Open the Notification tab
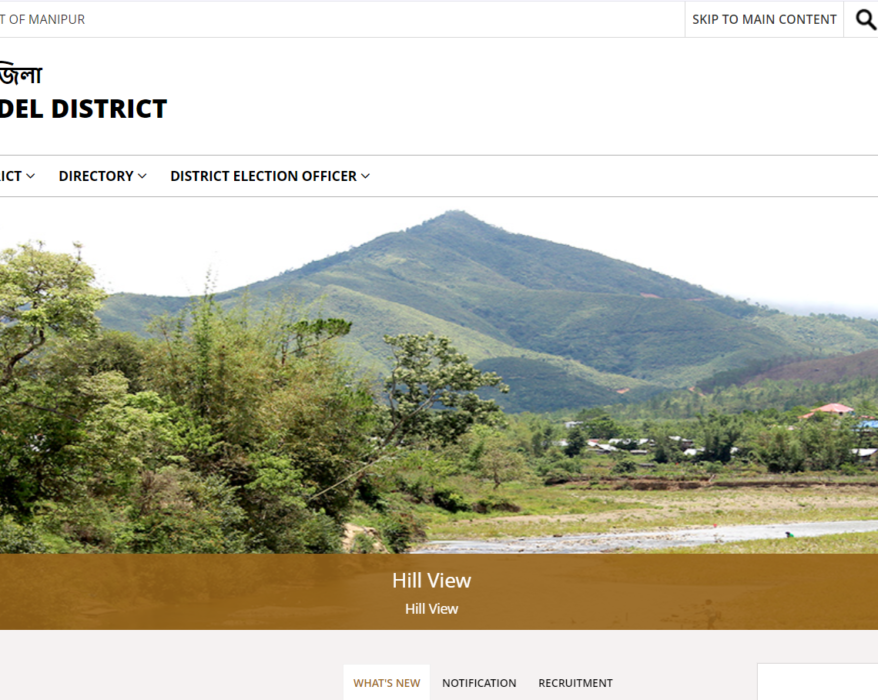Viewport: 878px width, 700px height. tap(479, 683)
